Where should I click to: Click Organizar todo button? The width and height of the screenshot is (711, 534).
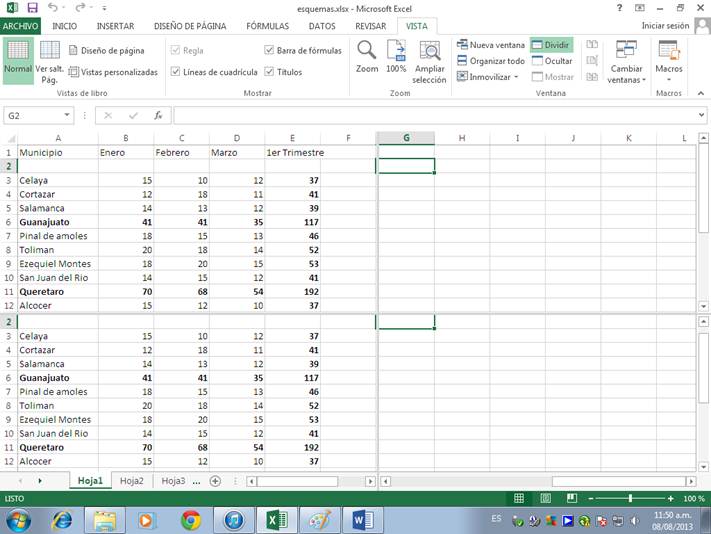(490, 61)
